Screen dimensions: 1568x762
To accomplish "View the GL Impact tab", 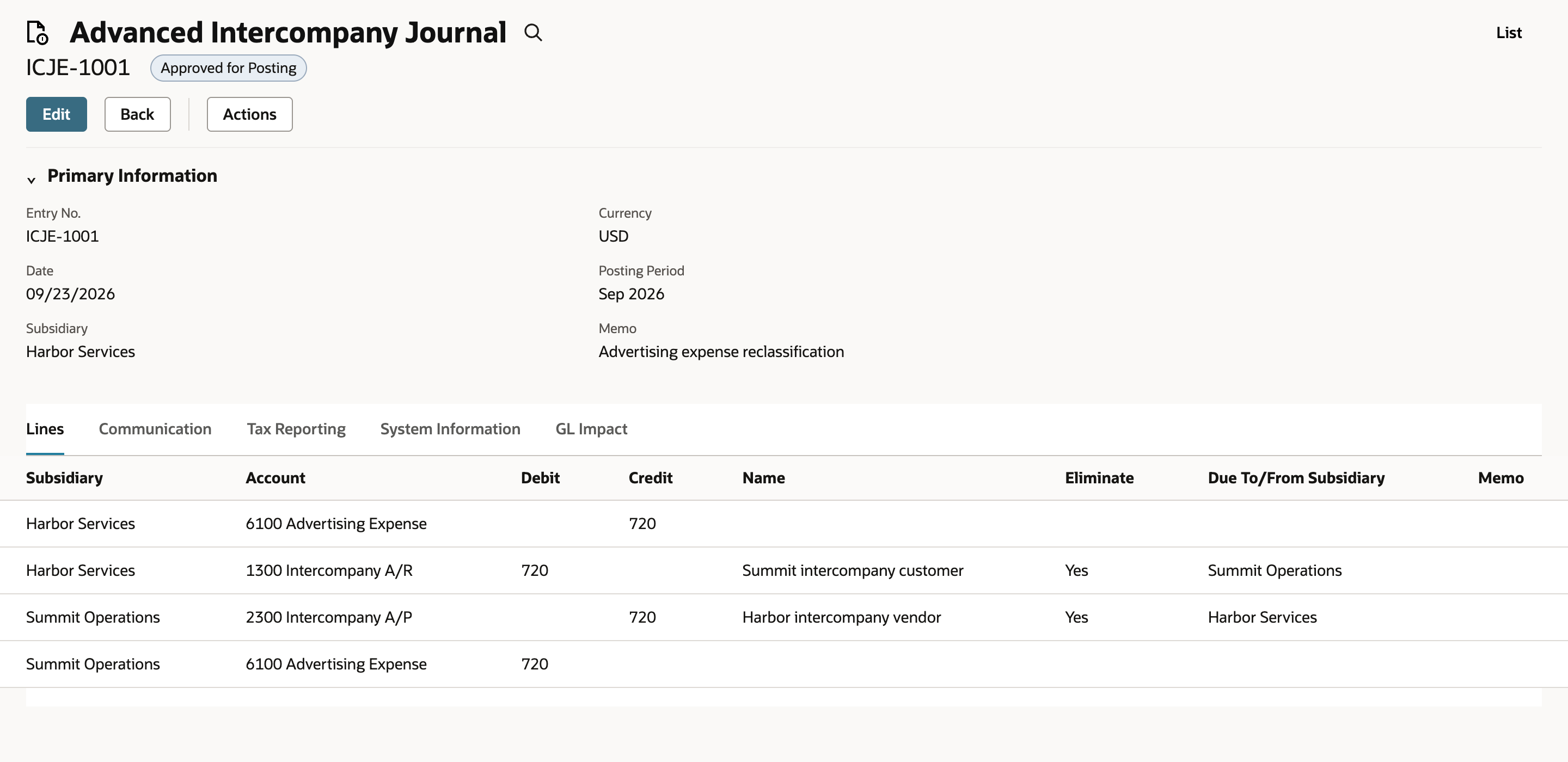I will (592, 428).
